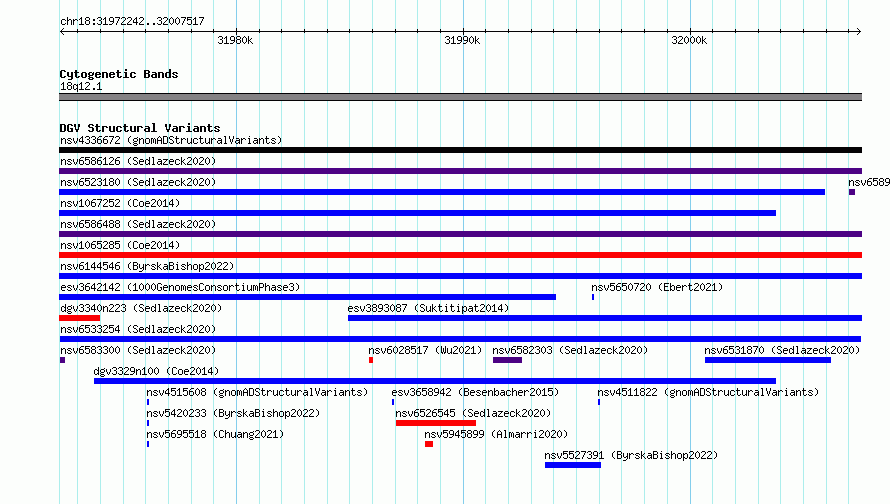Open esv3658942 (Besenbacher2015) label
This screenshot has width=890, height=504.
pyautogui.click(x=475, y=392)
